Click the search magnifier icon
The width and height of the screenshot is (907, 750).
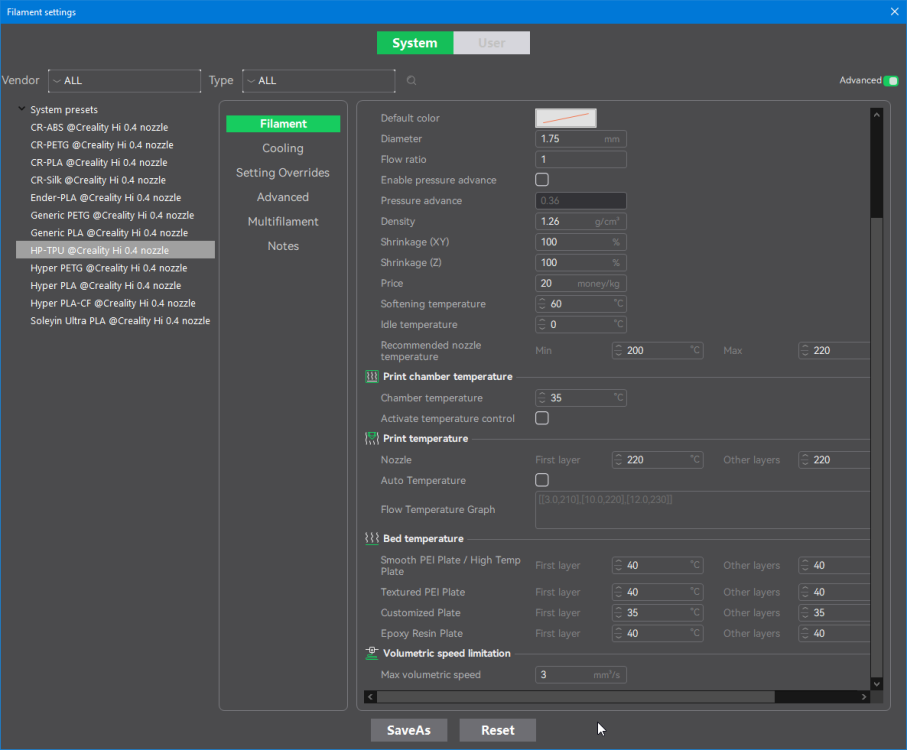411,80
